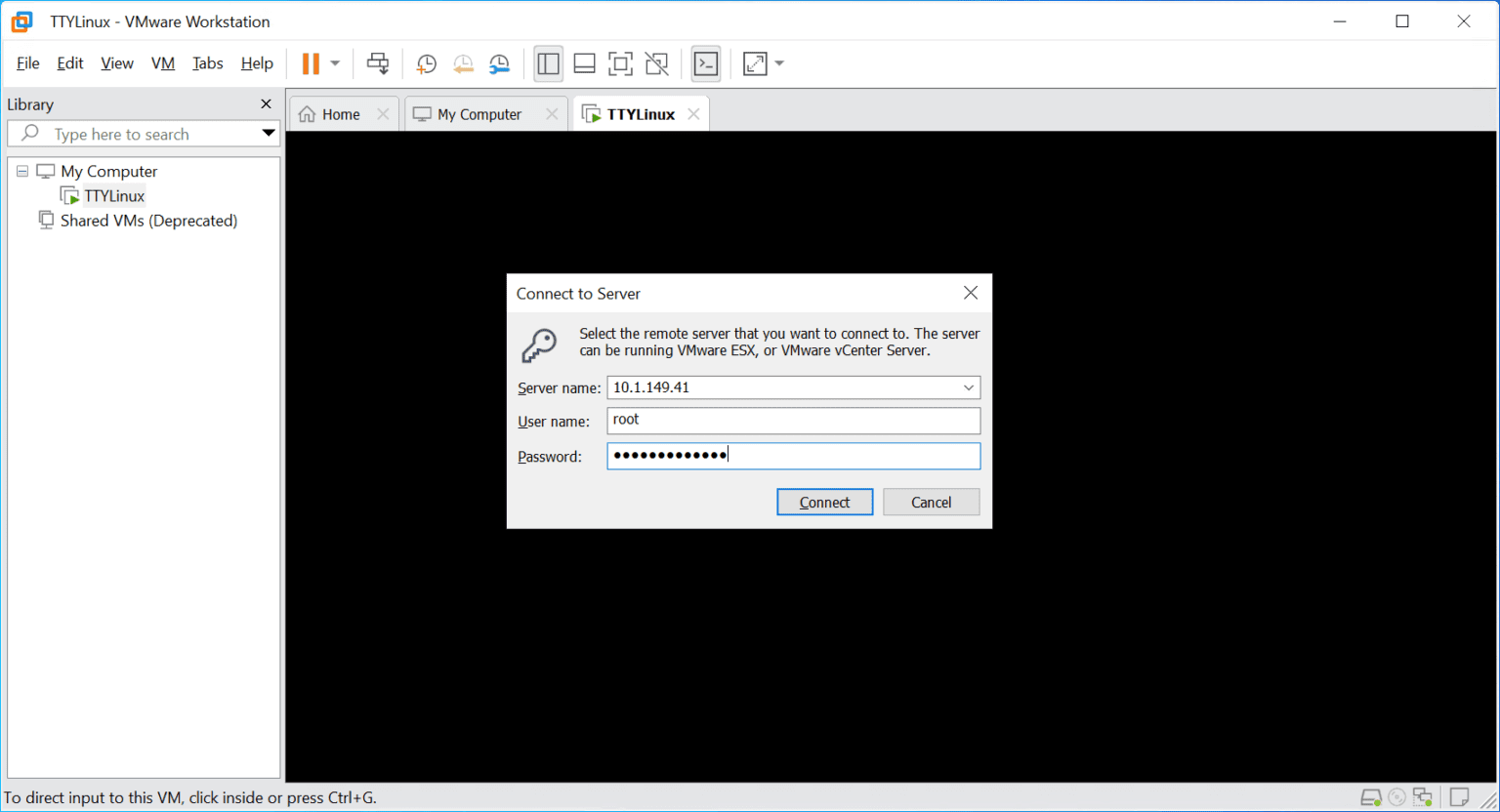The width and height of the screenshot is (1500, 812).
Task: Toggle the console view
Action: click(x=706, y=63)
